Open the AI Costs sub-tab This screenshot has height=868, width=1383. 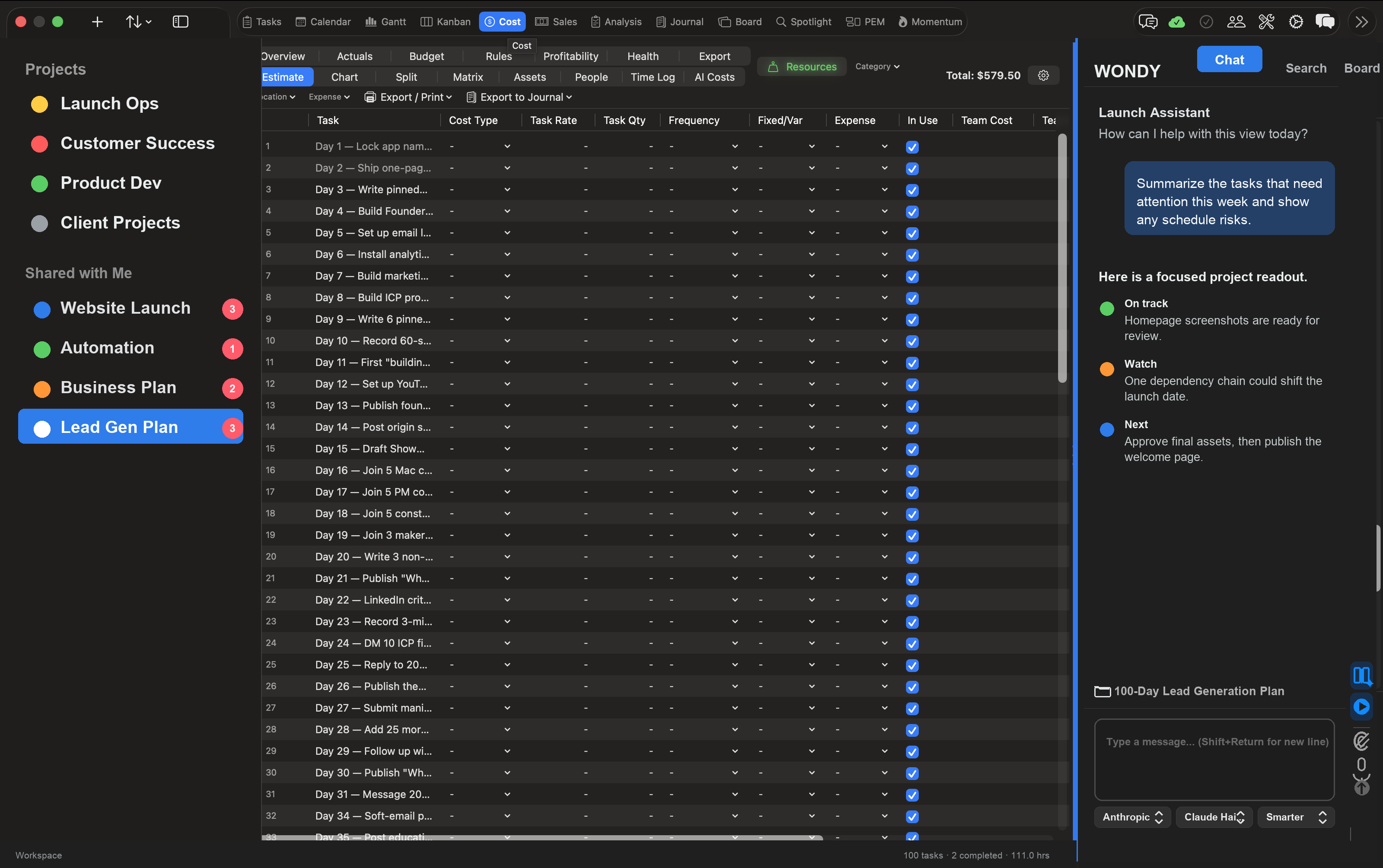[x=714, y=77]
